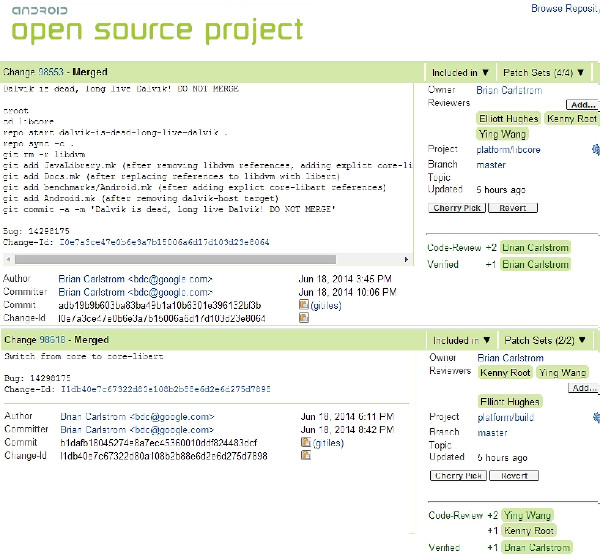Open Browse Repository link at top
The height and width of the screenshot is (559, 600).
pyautogui.click(x=565, y=8)
